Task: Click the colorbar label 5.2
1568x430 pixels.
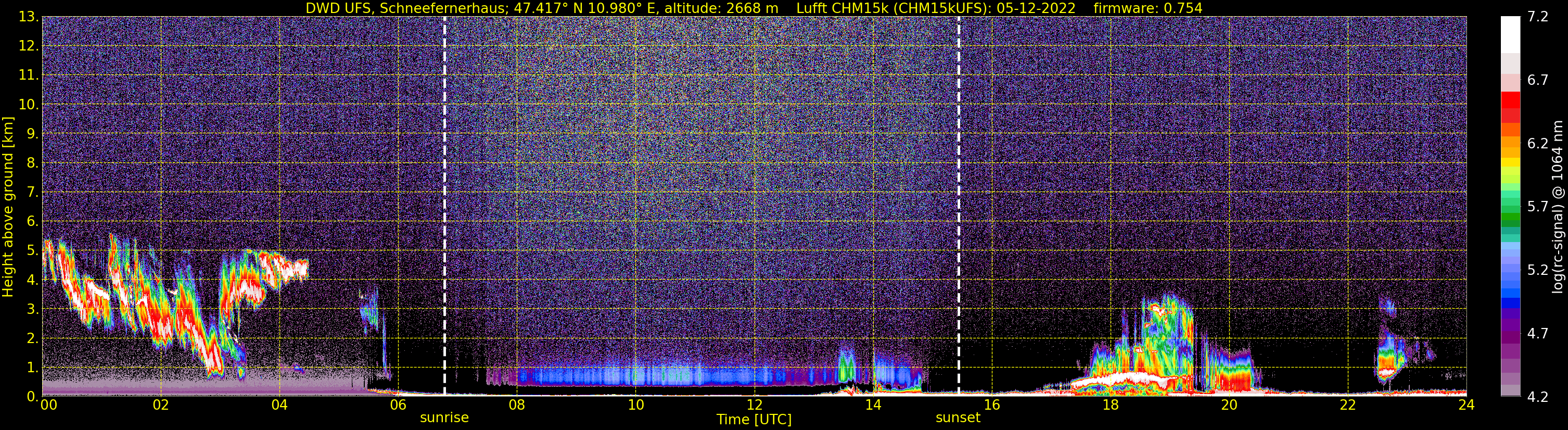Action: pos(1538,270)
